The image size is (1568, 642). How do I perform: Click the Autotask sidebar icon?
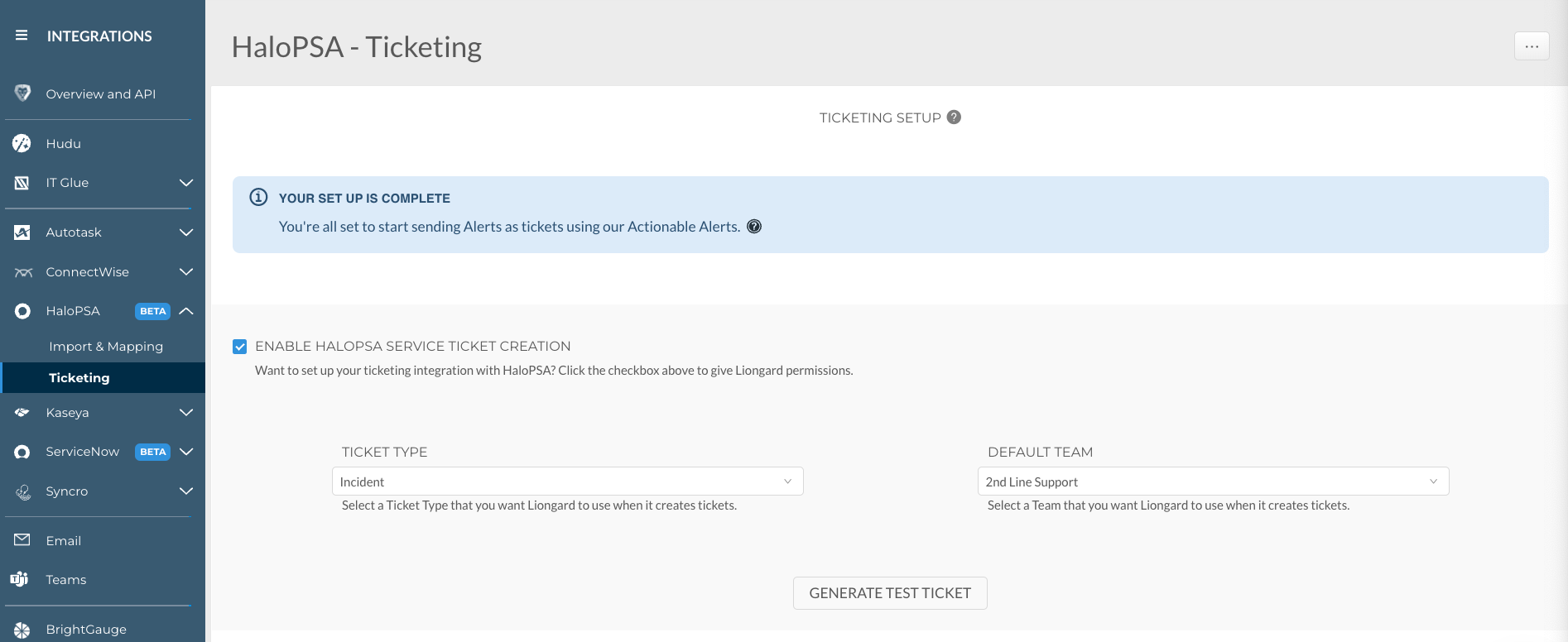22,232
